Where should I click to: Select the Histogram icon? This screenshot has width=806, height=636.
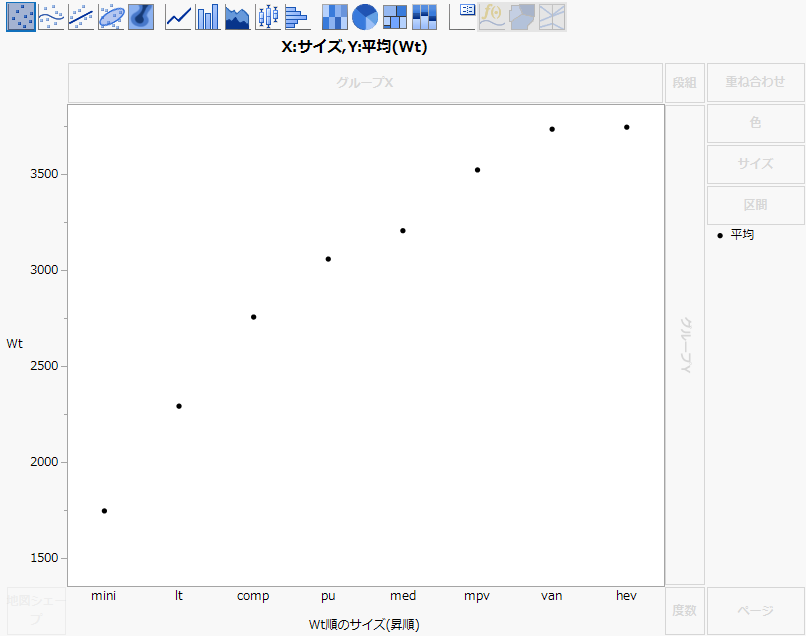click(x=297, y=17)
